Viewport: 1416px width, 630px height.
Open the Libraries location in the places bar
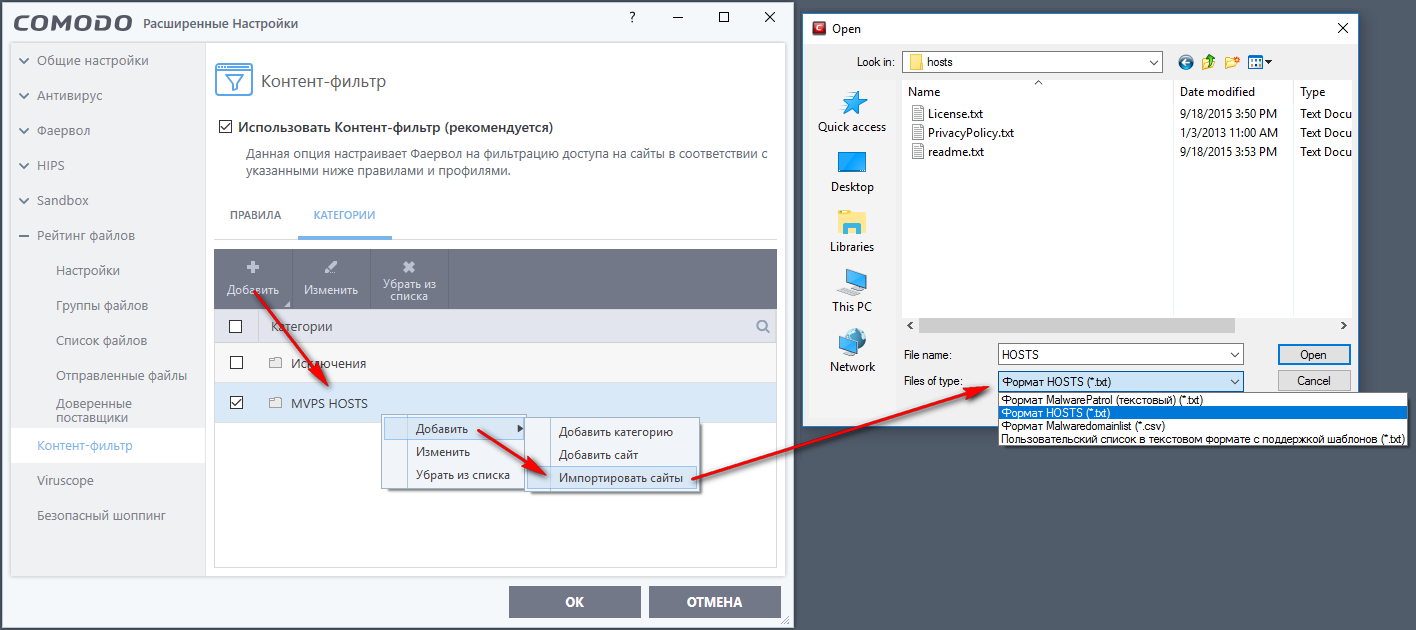point(852,231)
